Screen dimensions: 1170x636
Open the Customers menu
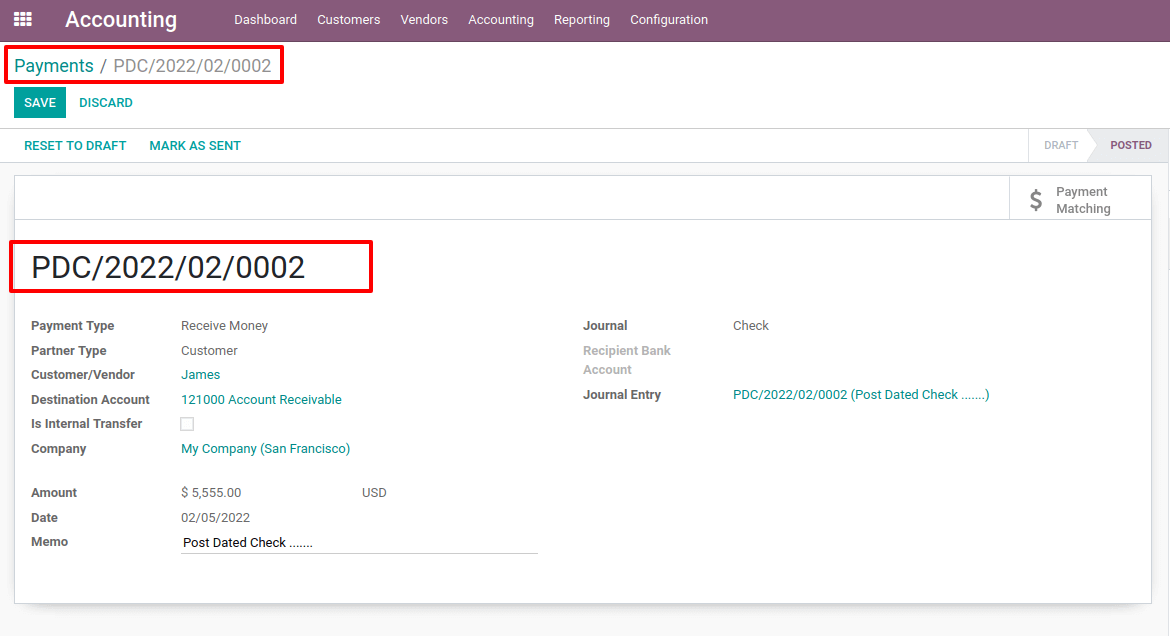(348, 19)
